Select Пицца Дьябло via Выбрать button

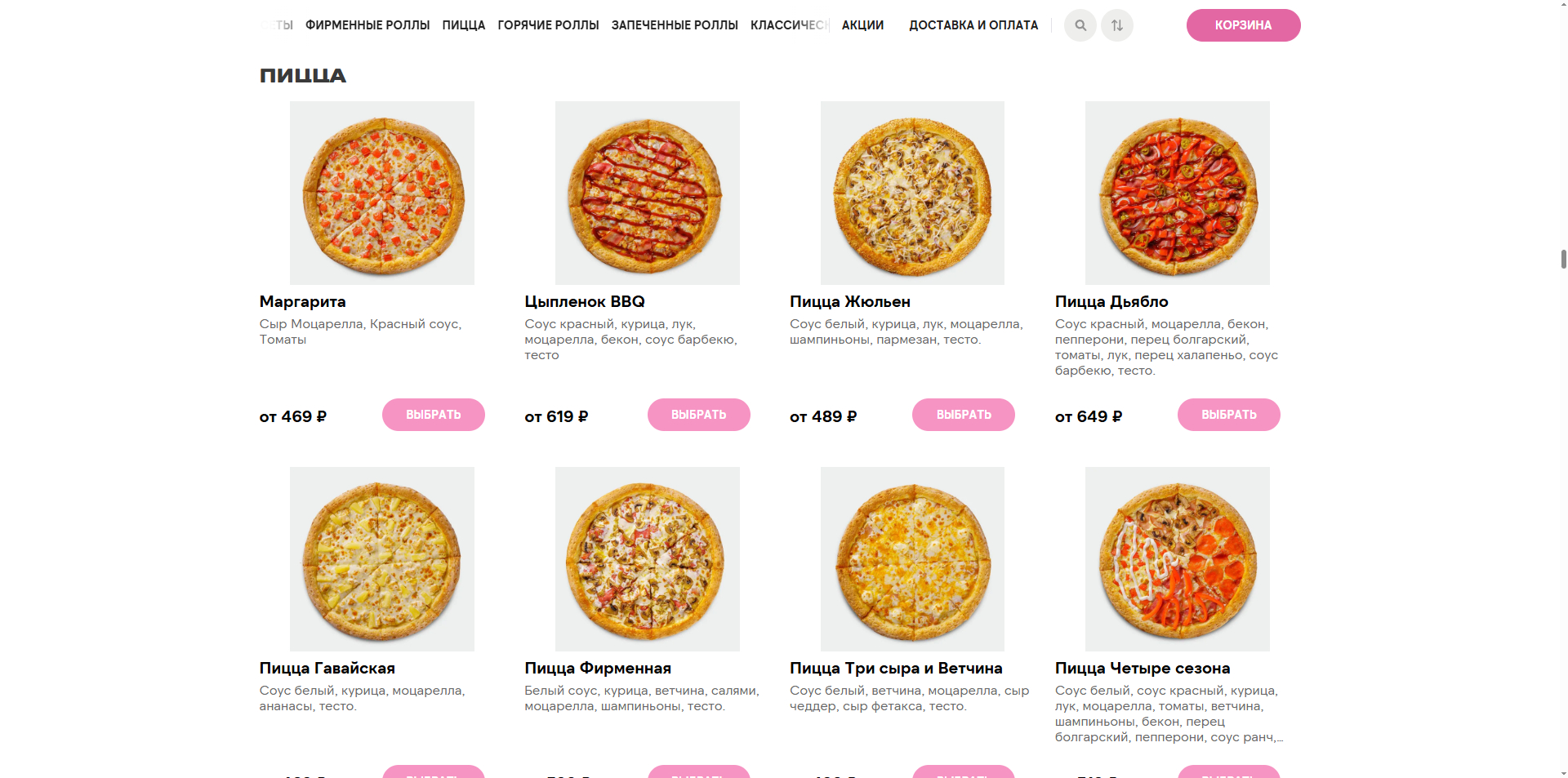point(1228,415)
